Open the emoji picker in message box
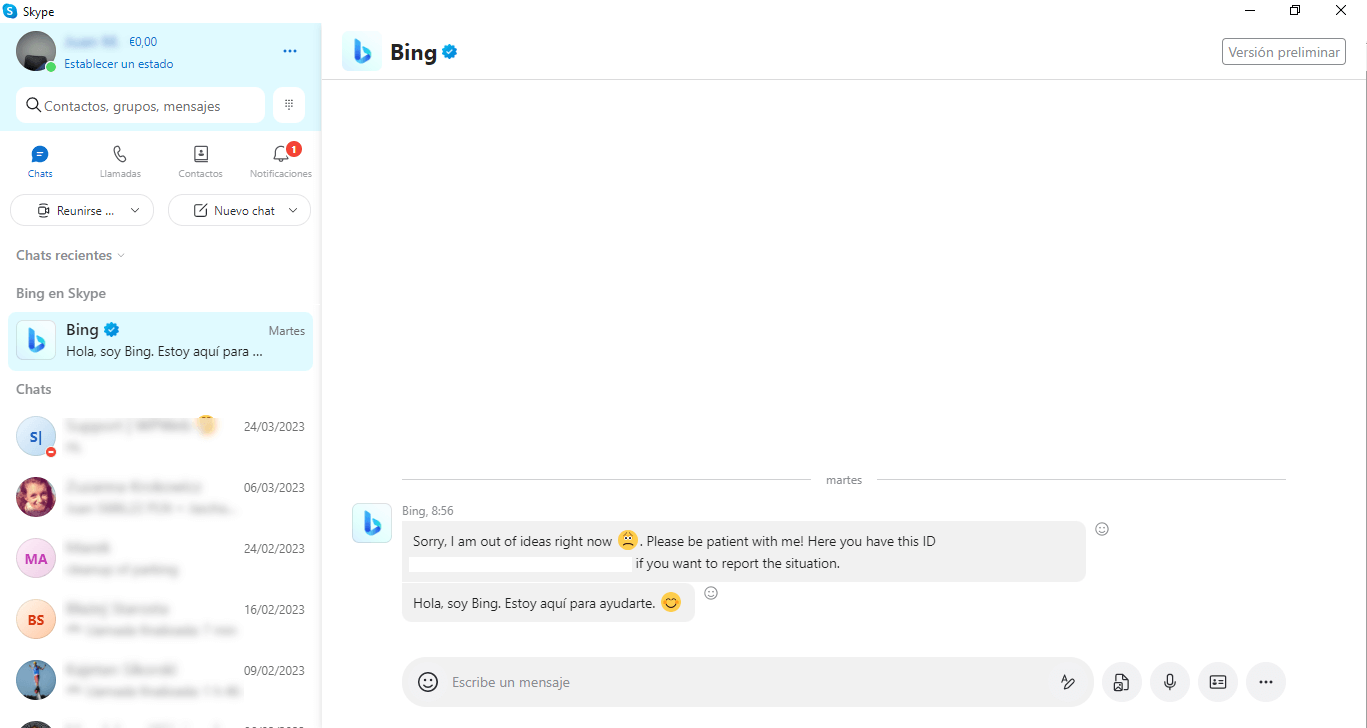The height and width of the screenshot is (728, 1367). coord(428,682)
